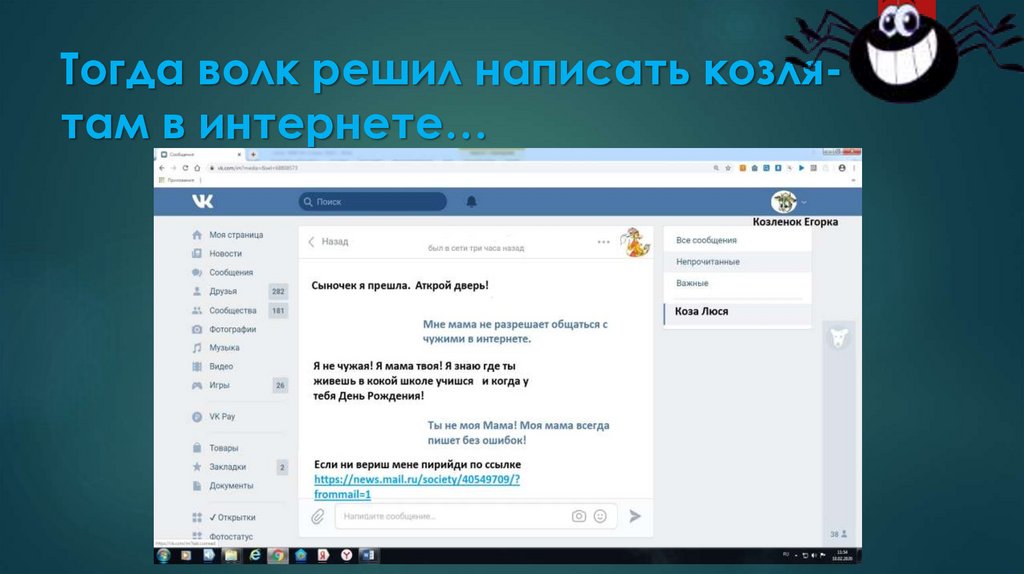Open Фотографии section
The width and height of the screenshot is (1024, 574).
tap(232, 329)
